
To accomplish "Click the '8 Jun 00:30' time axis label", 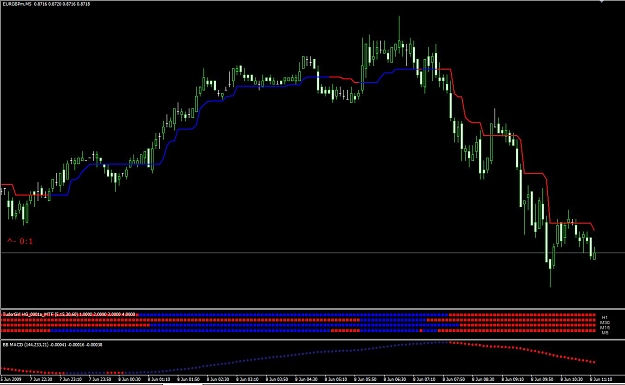I will pyautogui.click(x=130, y=379).
